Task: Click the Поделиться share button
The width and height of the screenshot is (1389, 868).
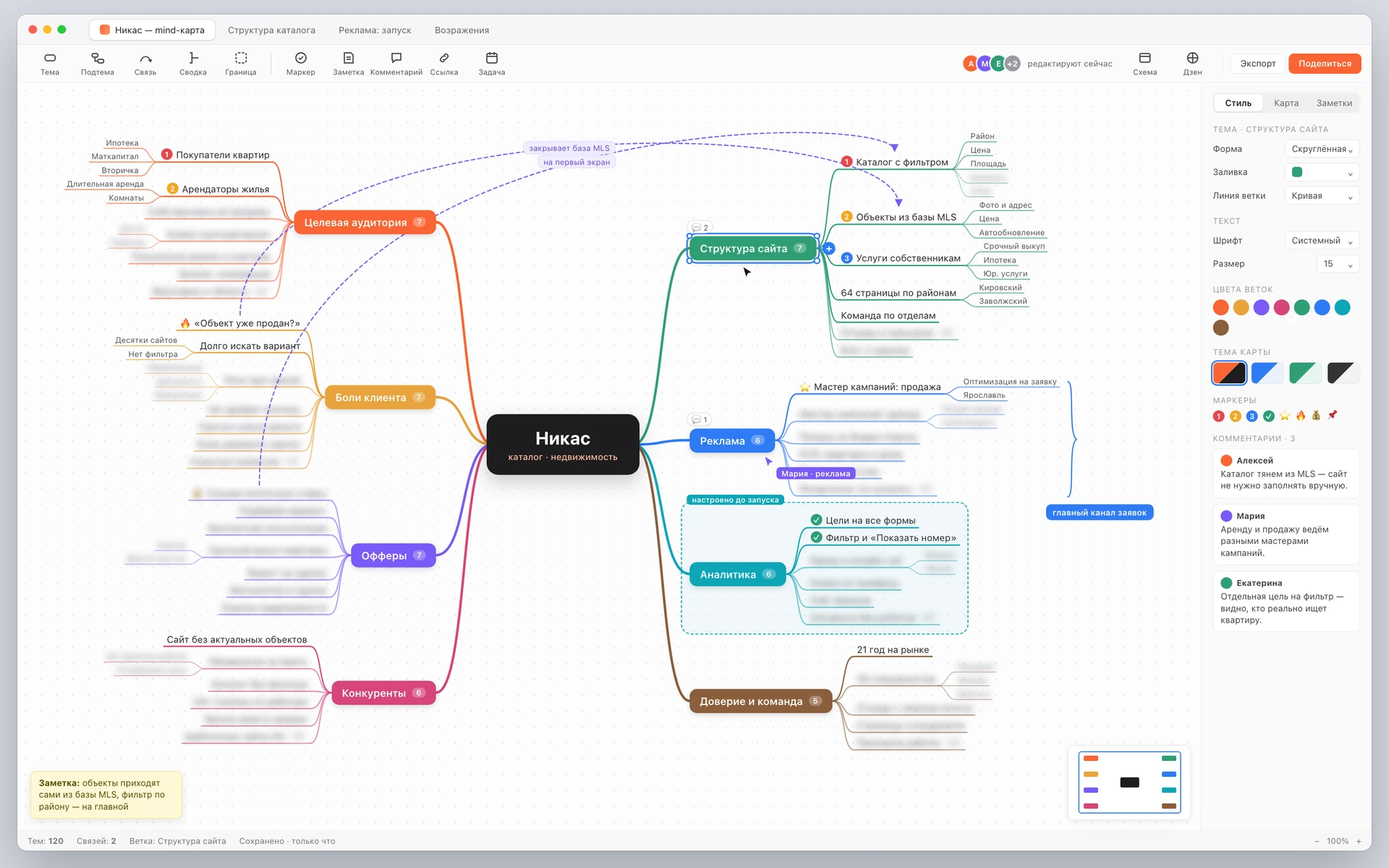Action: (1325, 64)
